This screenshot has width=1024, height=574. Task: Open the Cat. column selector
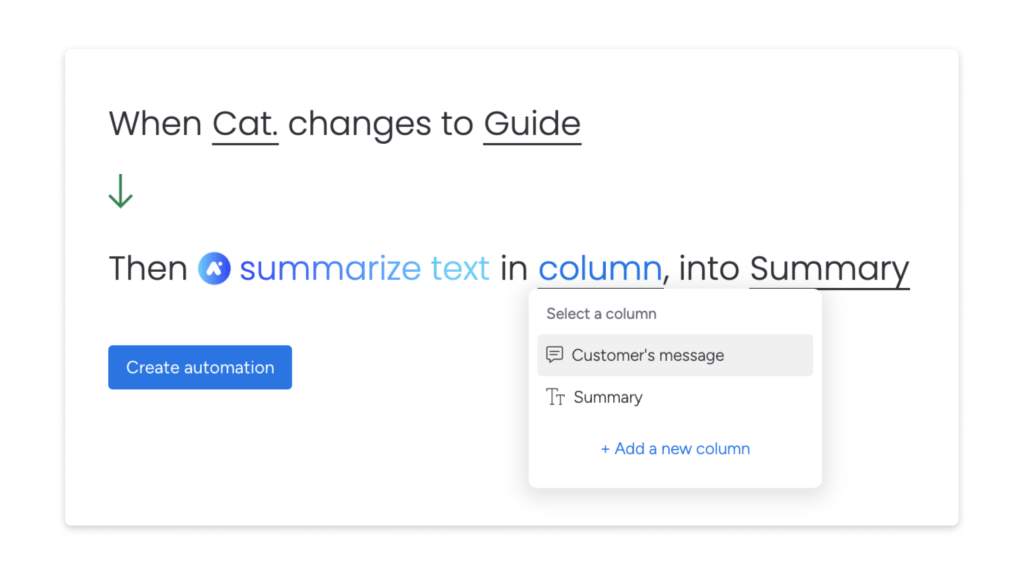(245, 123)
